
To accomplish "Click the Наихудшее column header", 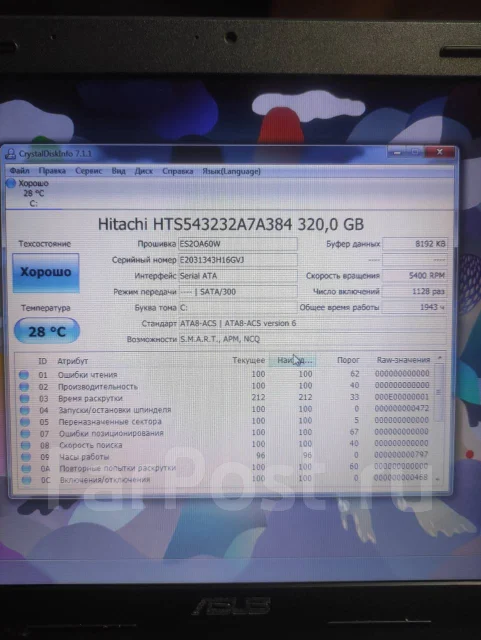I will click(x=294, y=360).
